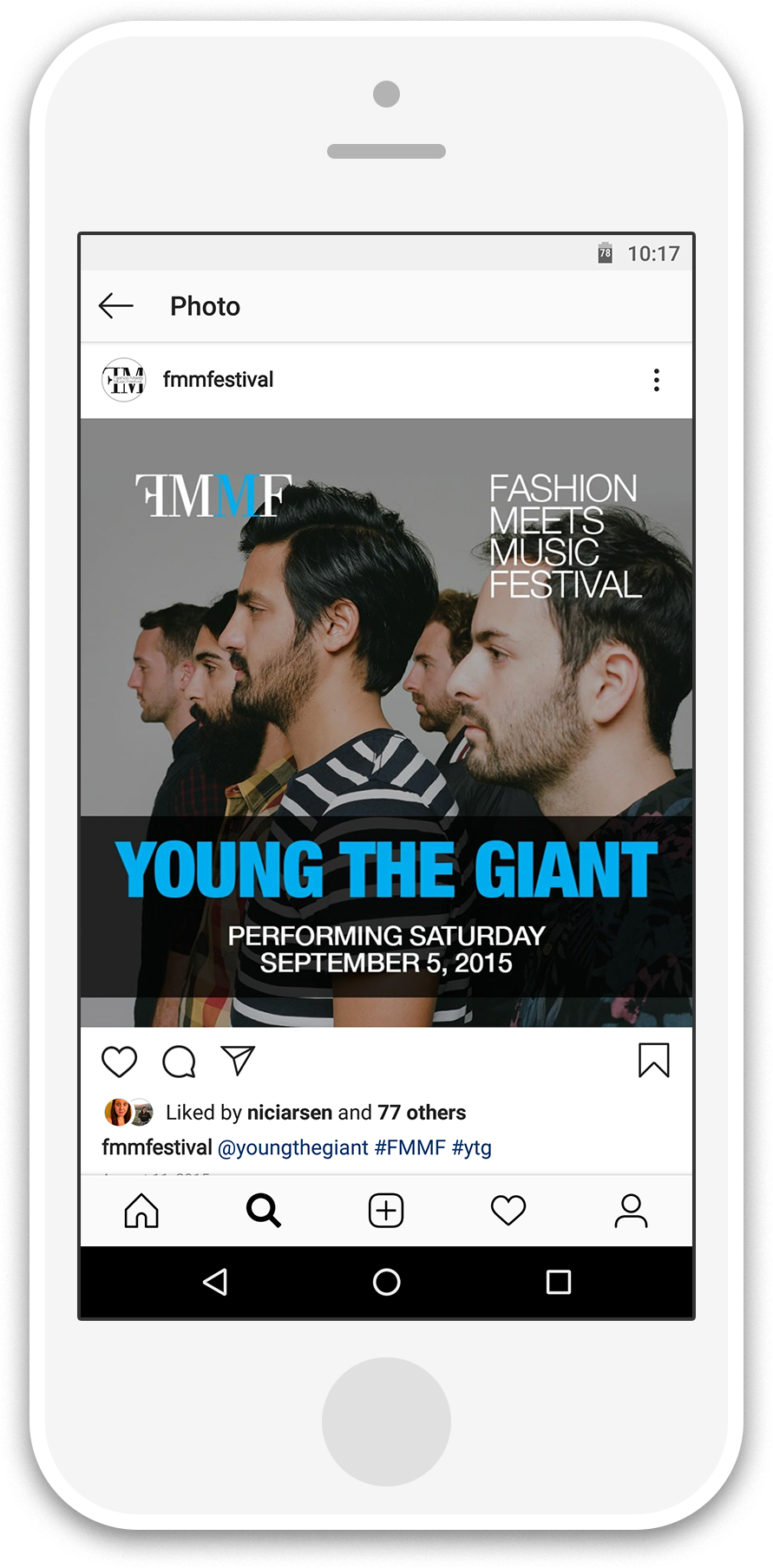Image resolution: width=773 pixels, height=1568 pixels.
Task: Open the niciarsen profile from likes
Action: click(x=290, y=1113)
